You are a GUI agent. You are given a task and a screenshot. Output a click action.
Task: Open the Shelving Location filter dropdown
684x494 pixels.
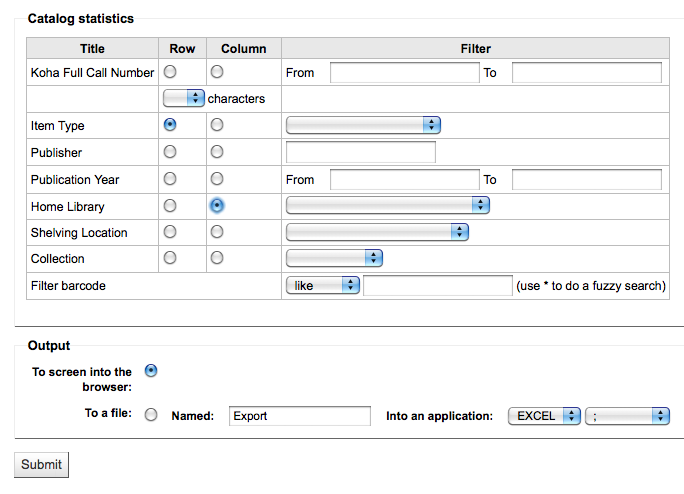(x=377, y=232)
